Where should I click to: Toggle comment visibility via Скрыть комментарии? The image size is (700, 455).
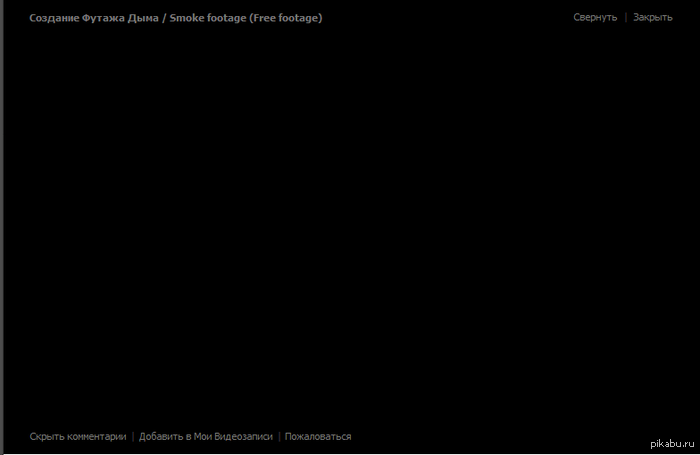[78, 436]
